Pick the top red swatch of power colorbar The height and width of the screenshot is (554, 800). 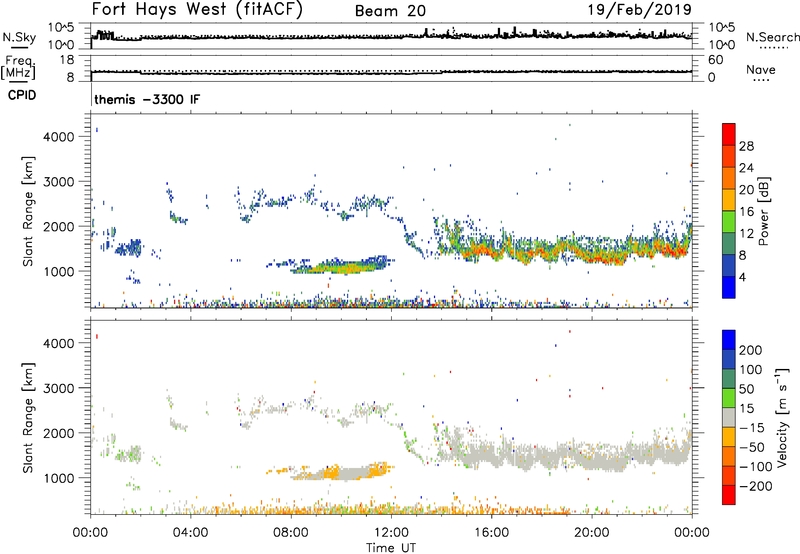(729, 135)
